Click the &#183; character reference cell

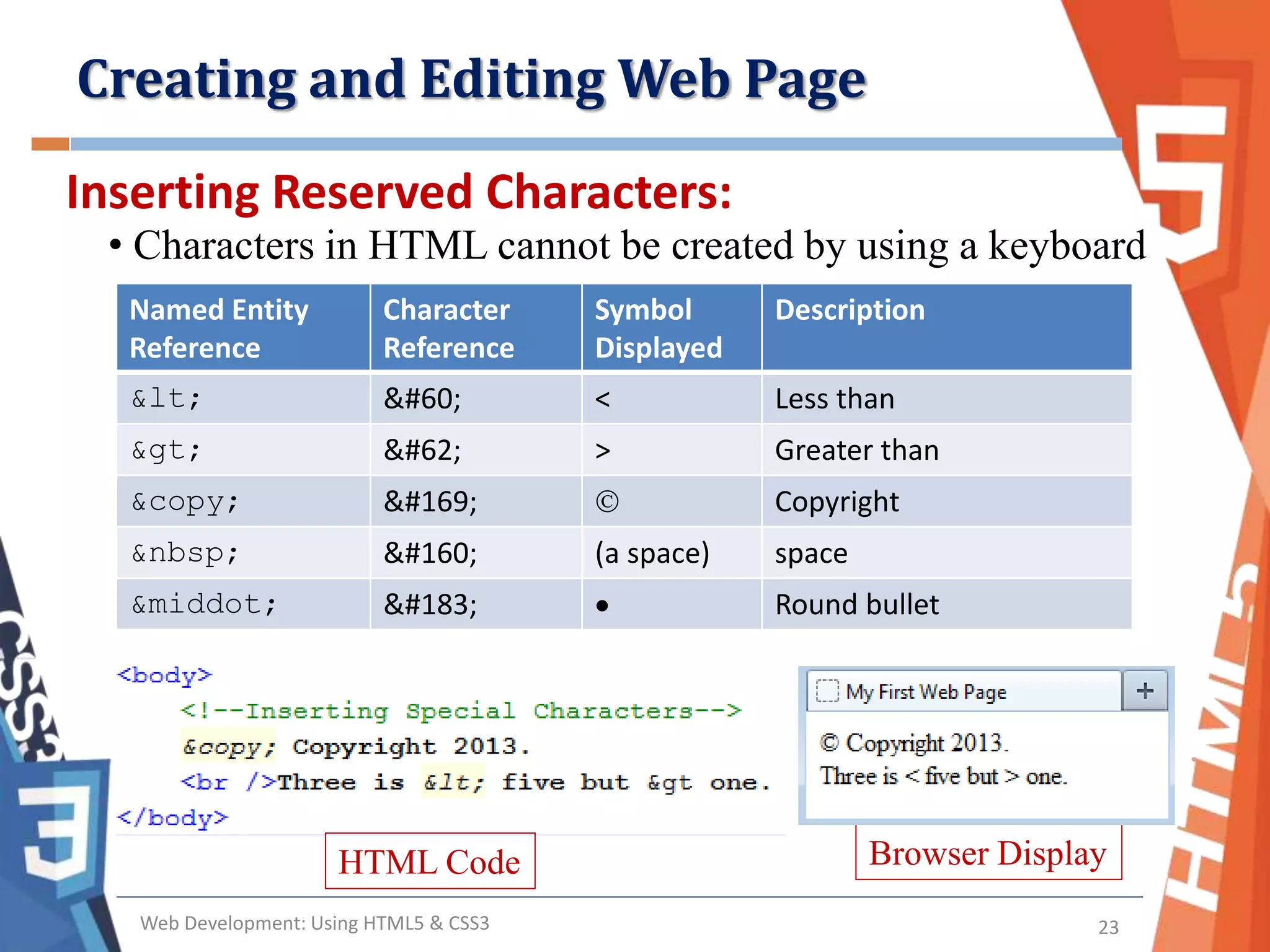click(x=430, y=605)
